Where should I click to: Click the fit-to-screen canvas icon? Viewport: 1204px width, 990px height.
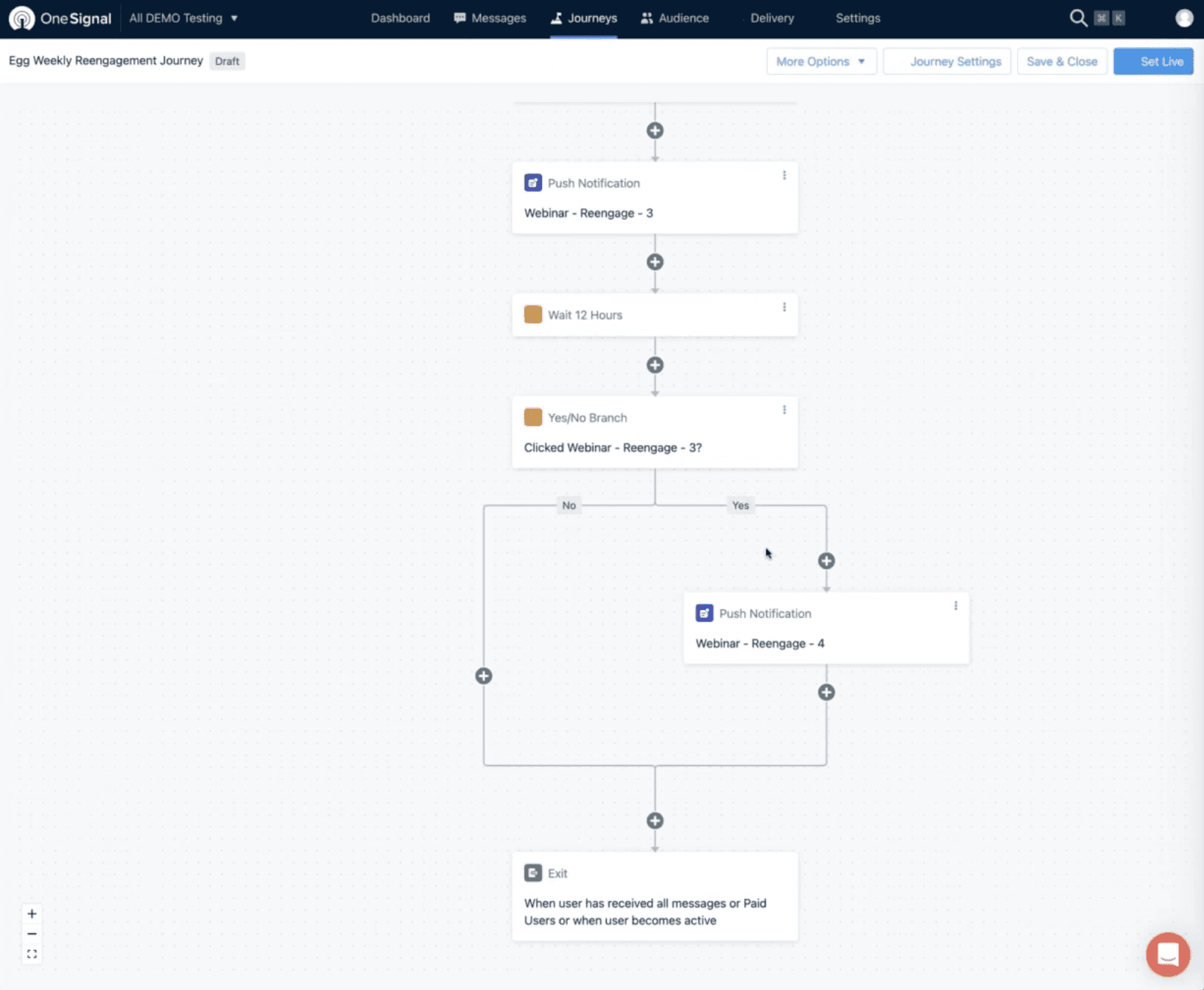[32, 952]
